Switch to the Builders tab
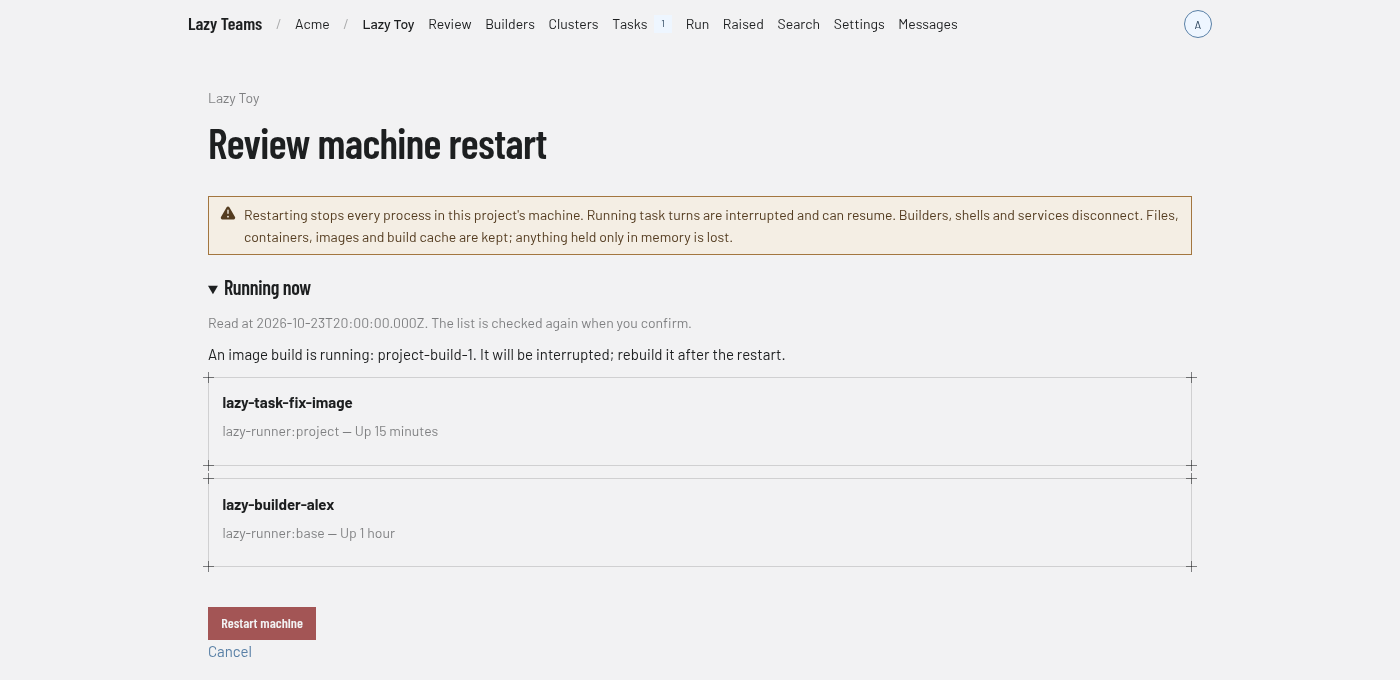Viewport: 1400px width, 680px height. point(510,24)
